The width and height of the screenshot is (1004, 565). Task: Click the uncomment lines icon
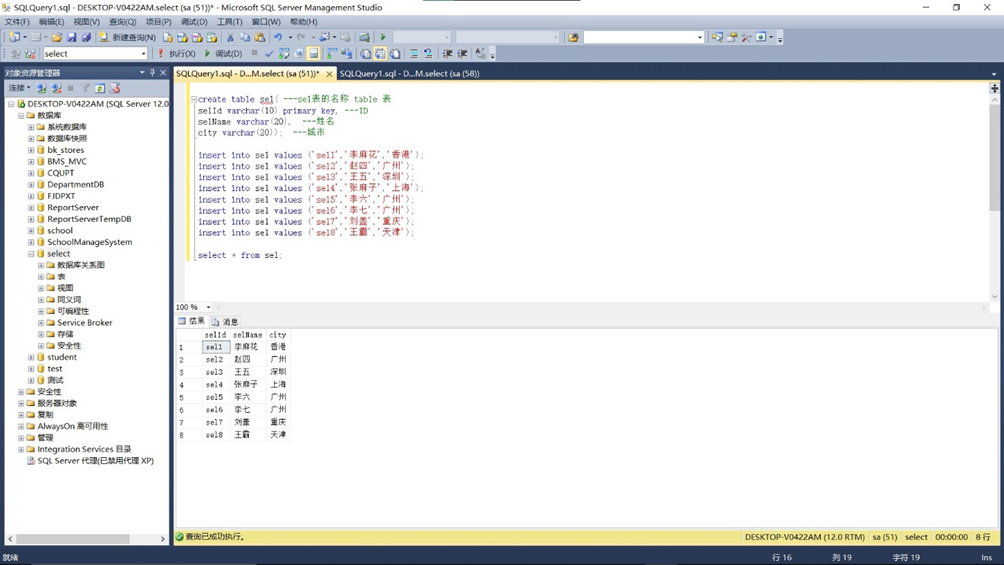tap(428, 54)
